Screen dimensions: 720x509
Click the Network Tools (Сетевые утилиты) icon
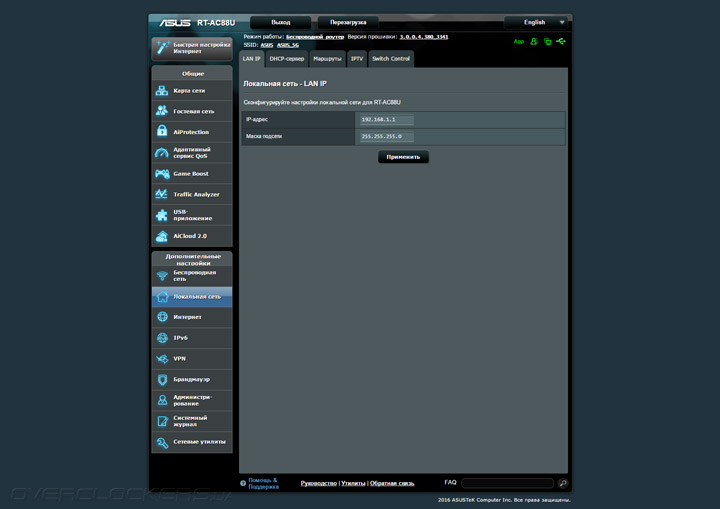[x=162, y=442]
